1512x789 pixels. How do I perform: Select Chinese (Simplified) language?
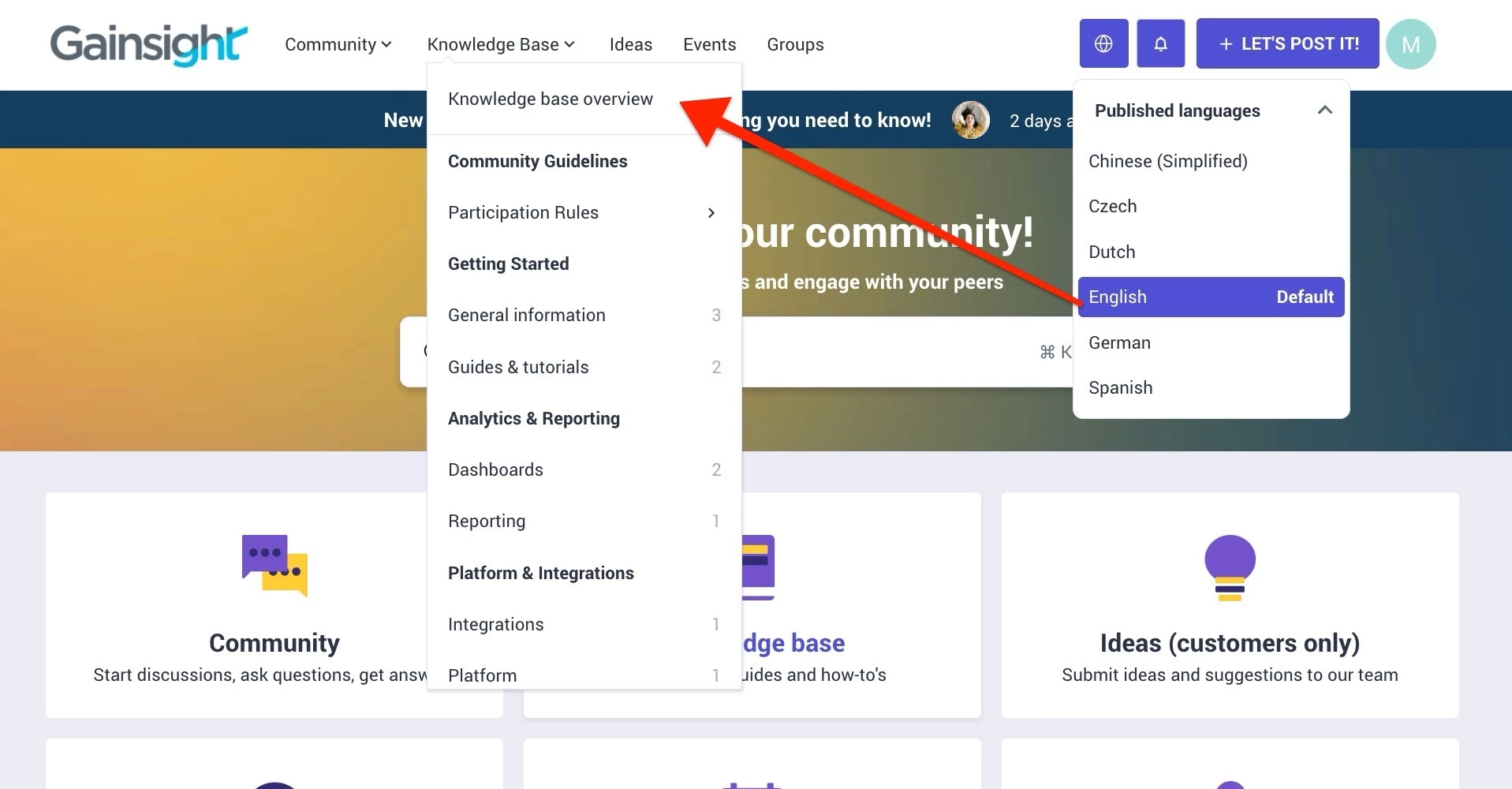point(1211,161)
